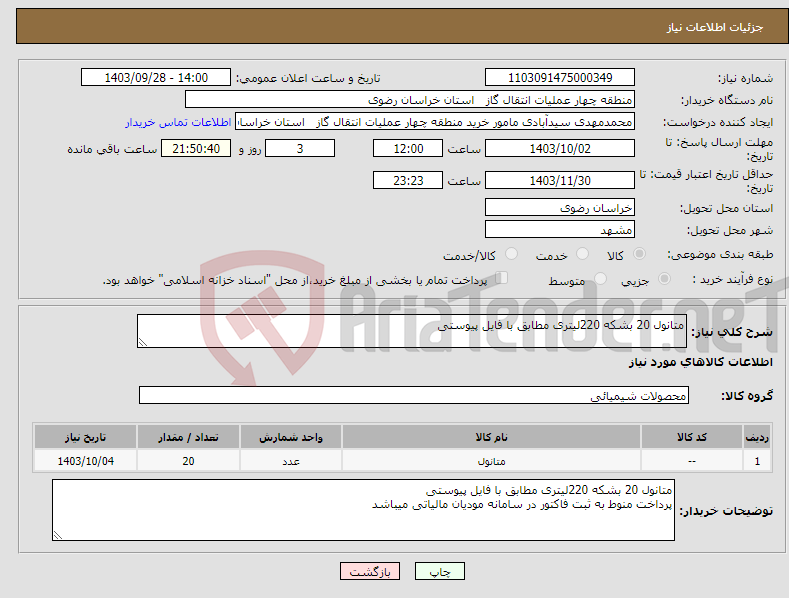The height and width of the screenshot is (598, 789).
Task: Click the quantity cell showing 20
Action: 188,461
